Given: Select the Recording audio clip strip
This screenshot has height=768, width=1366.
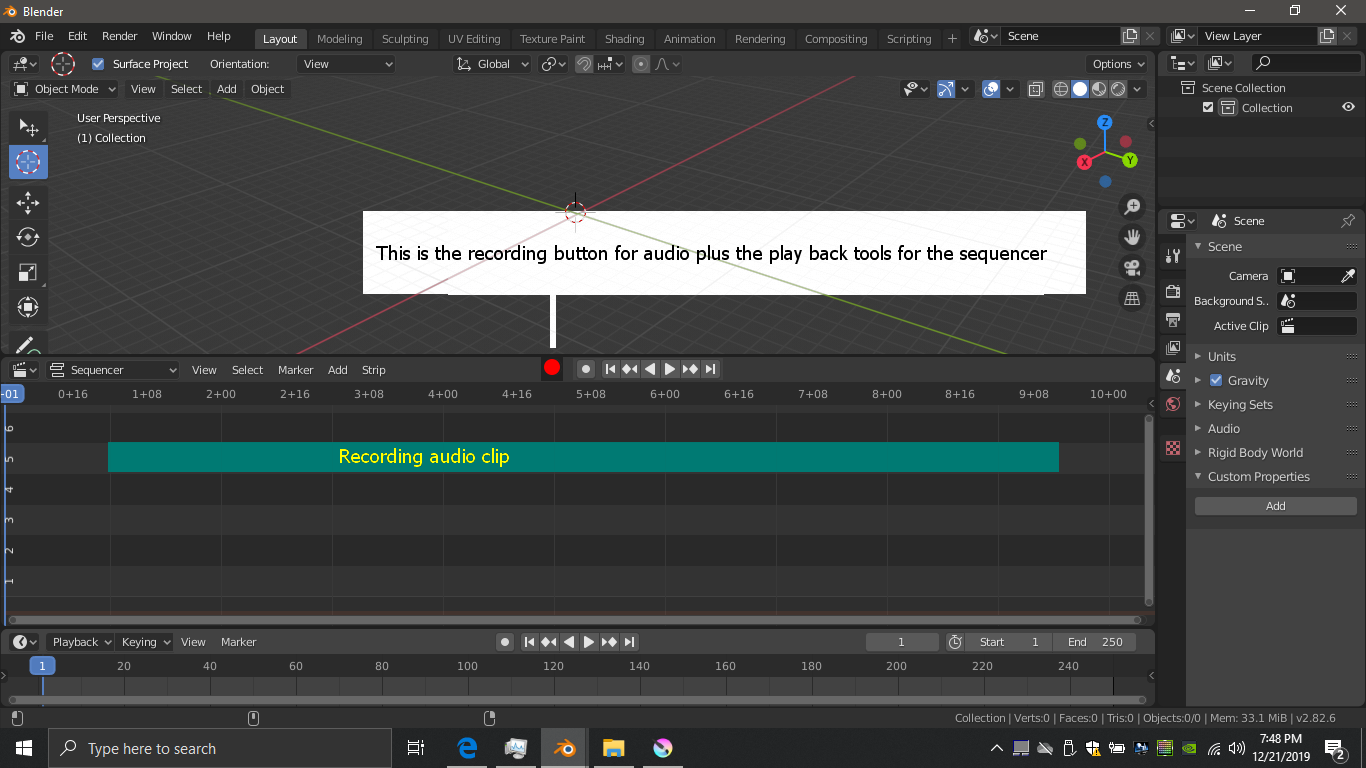Looking at the screenshot, I should click(583, 457).
